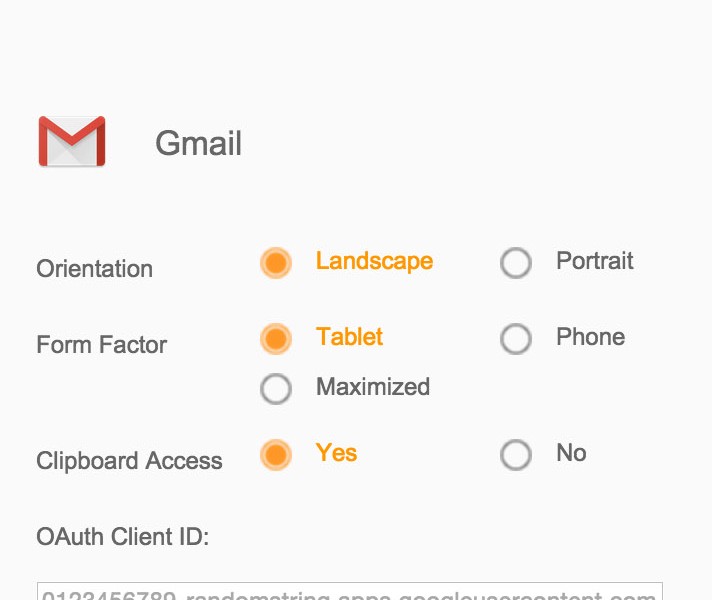This screenshot has width=712, height=600.
Task: Click the orange Yes label text
Action: 336,454
